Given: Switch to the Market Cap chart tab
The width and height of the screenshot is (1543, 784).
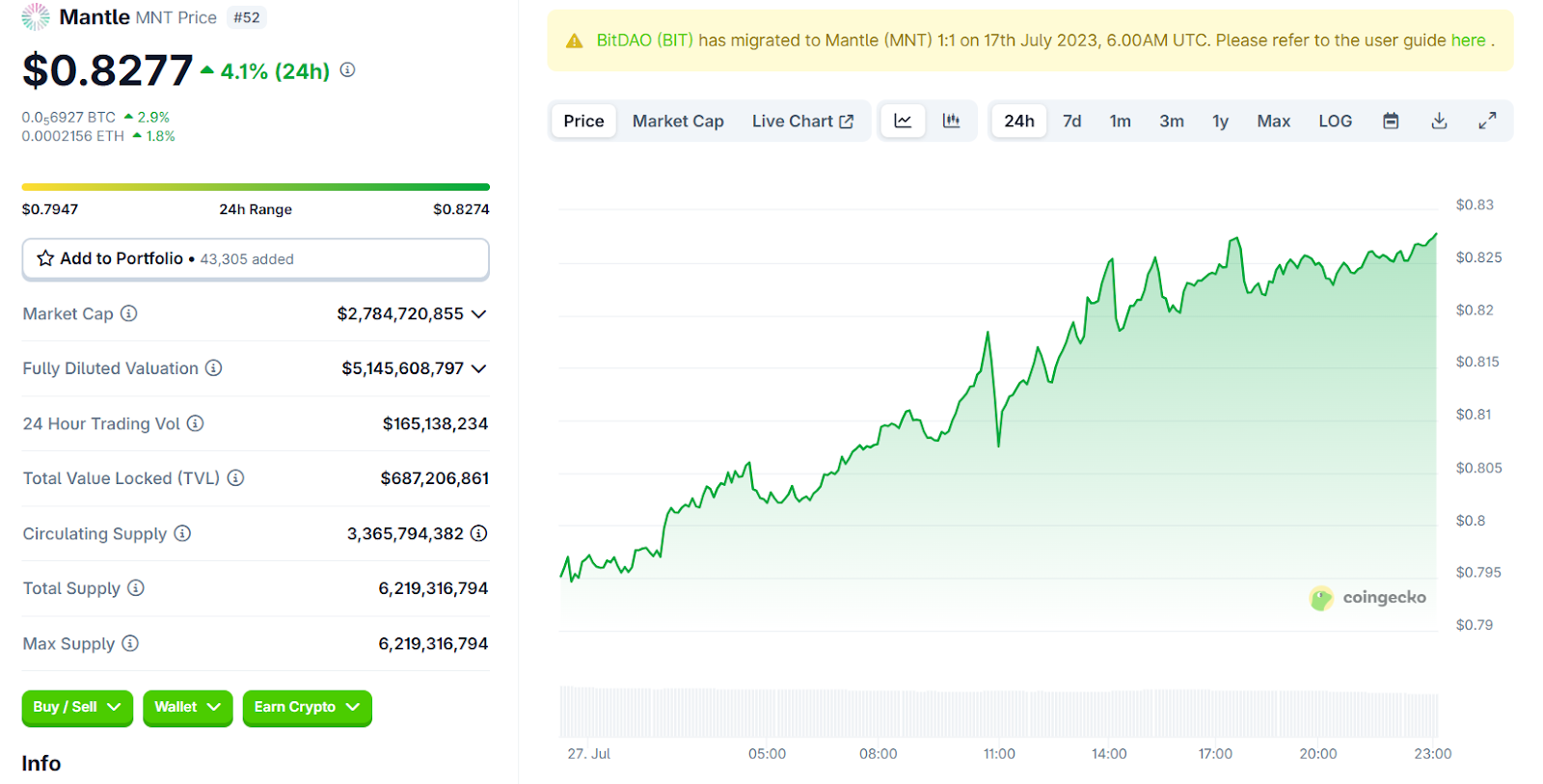Looking at the screenshot, I should [x=678, y=121].
